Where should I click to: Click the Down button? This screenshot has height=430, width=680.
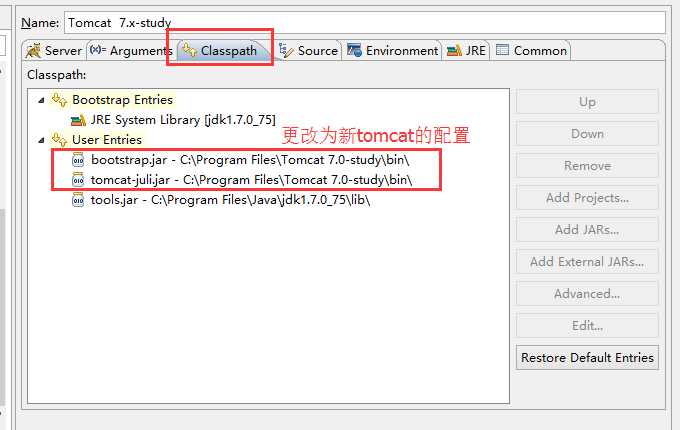pos(587,134)
